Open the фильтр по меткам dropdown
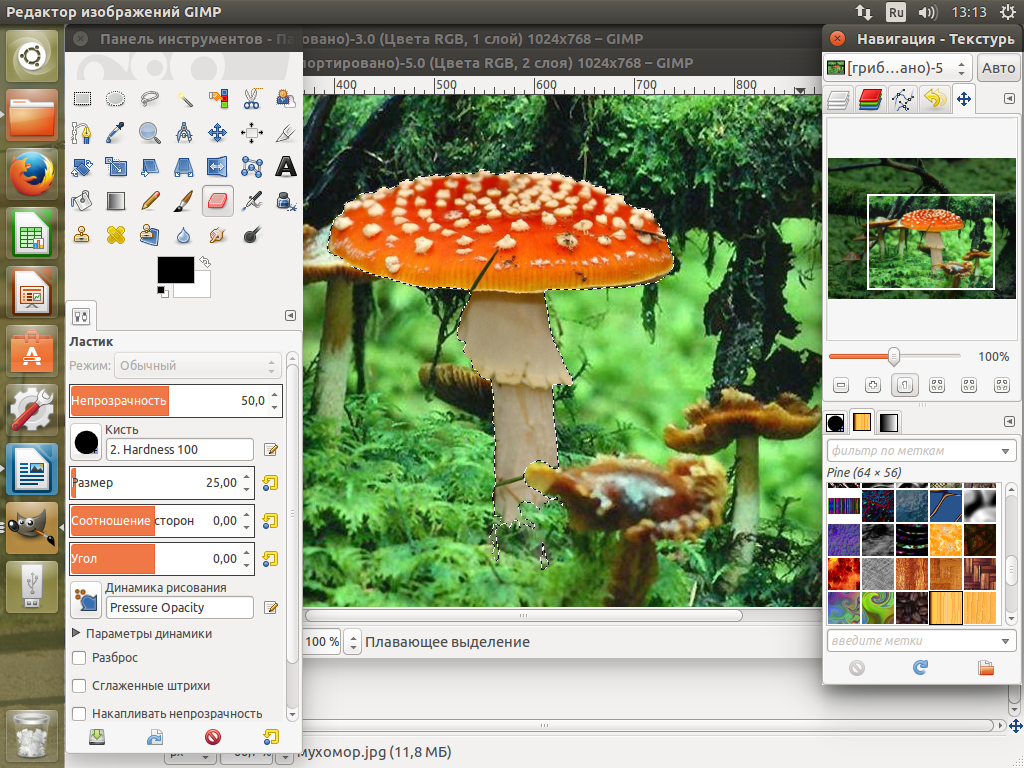1024x768 pixels. (x=1005, y=451)
